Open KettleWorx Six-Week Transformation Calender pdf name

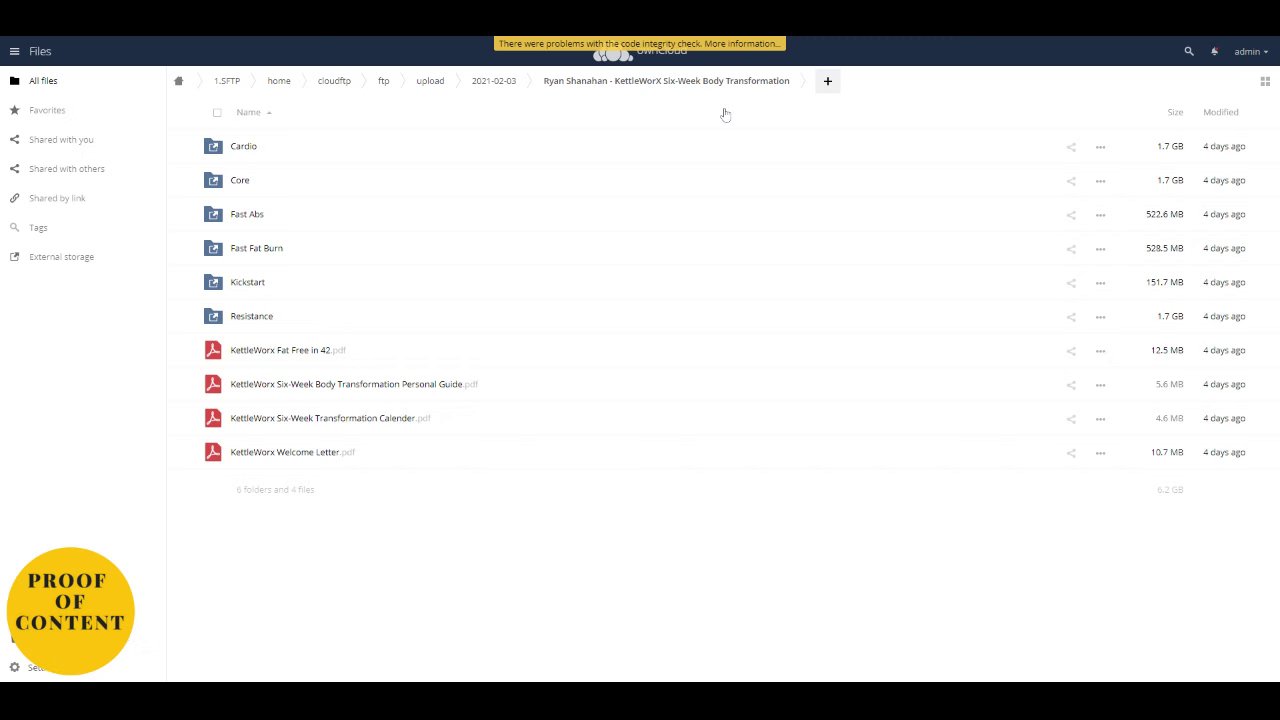[x=330, y=418]
